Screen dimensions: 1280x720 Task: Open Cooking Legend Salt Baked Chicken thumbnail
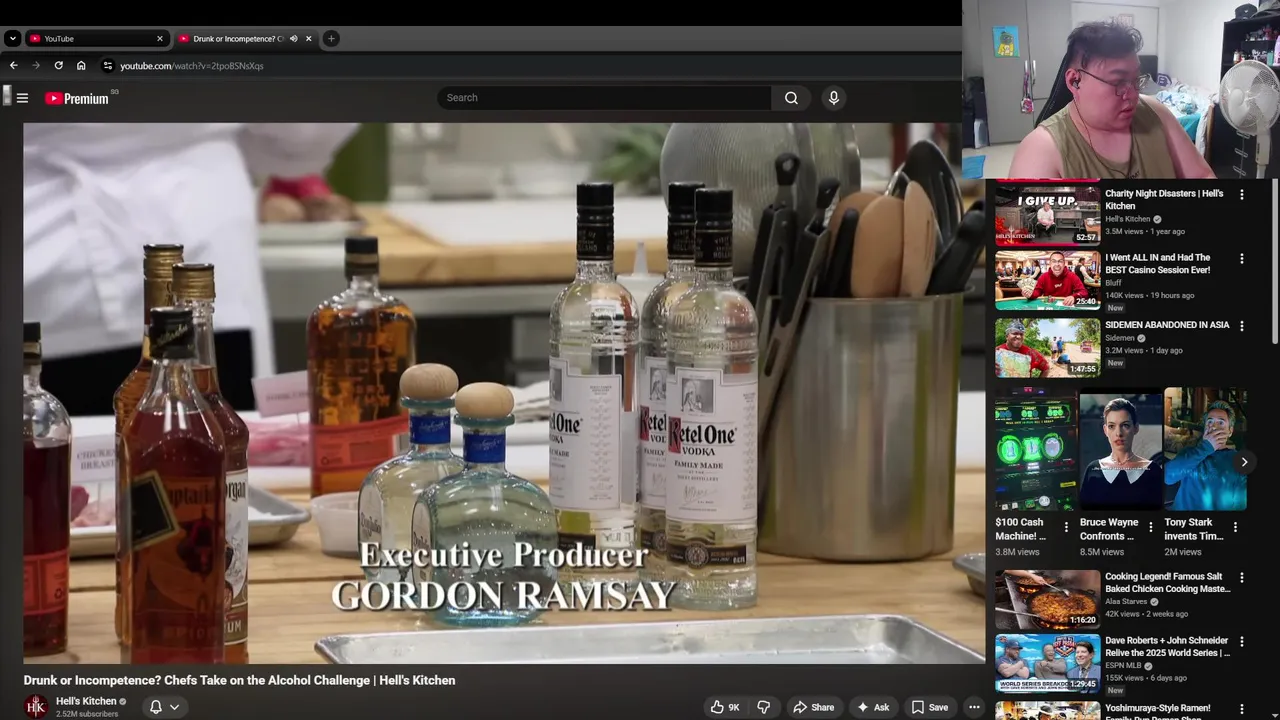[1047, 599]
